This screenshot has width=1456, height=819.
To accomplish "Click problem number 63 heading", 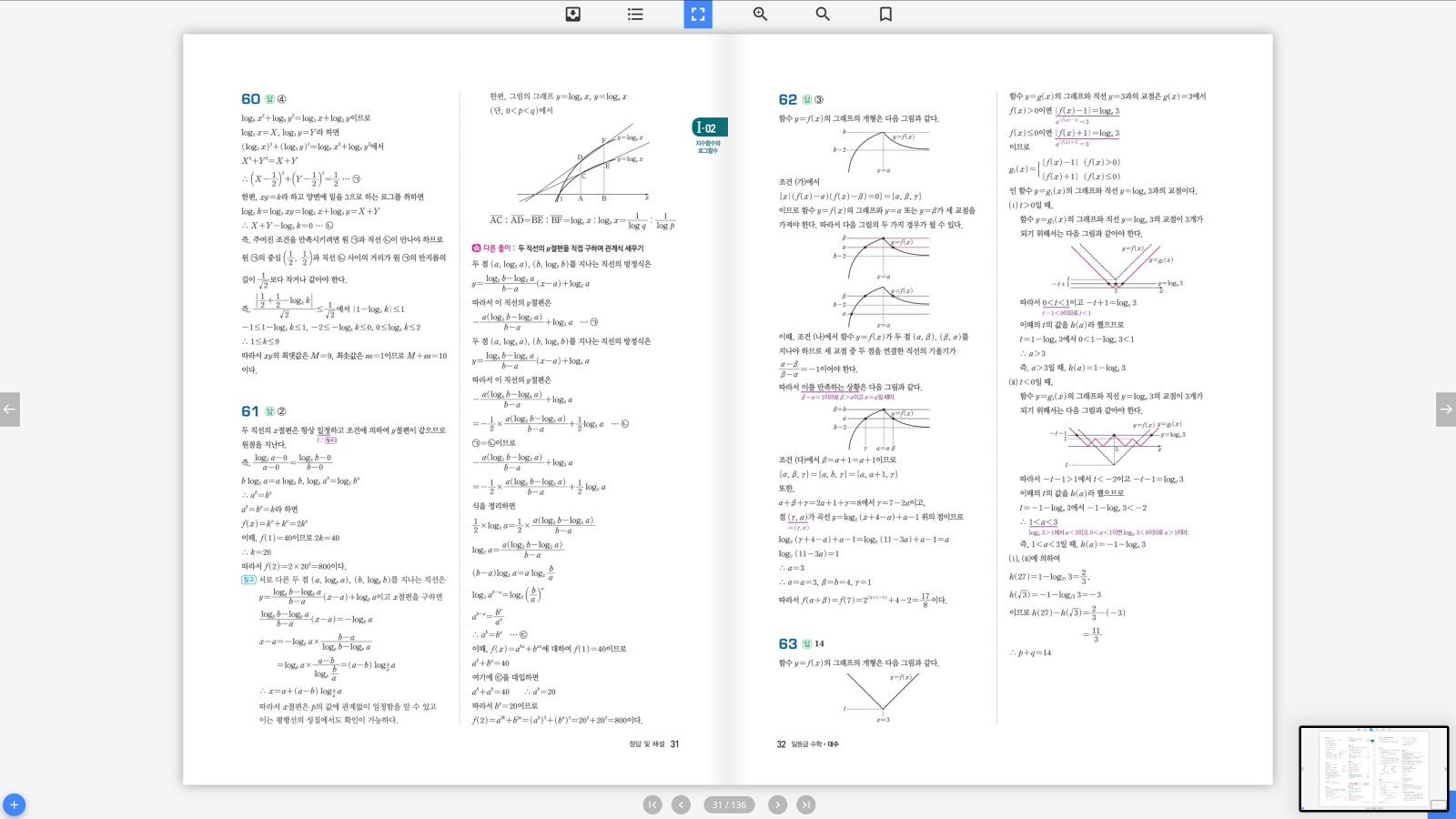I will coord(787,644).
